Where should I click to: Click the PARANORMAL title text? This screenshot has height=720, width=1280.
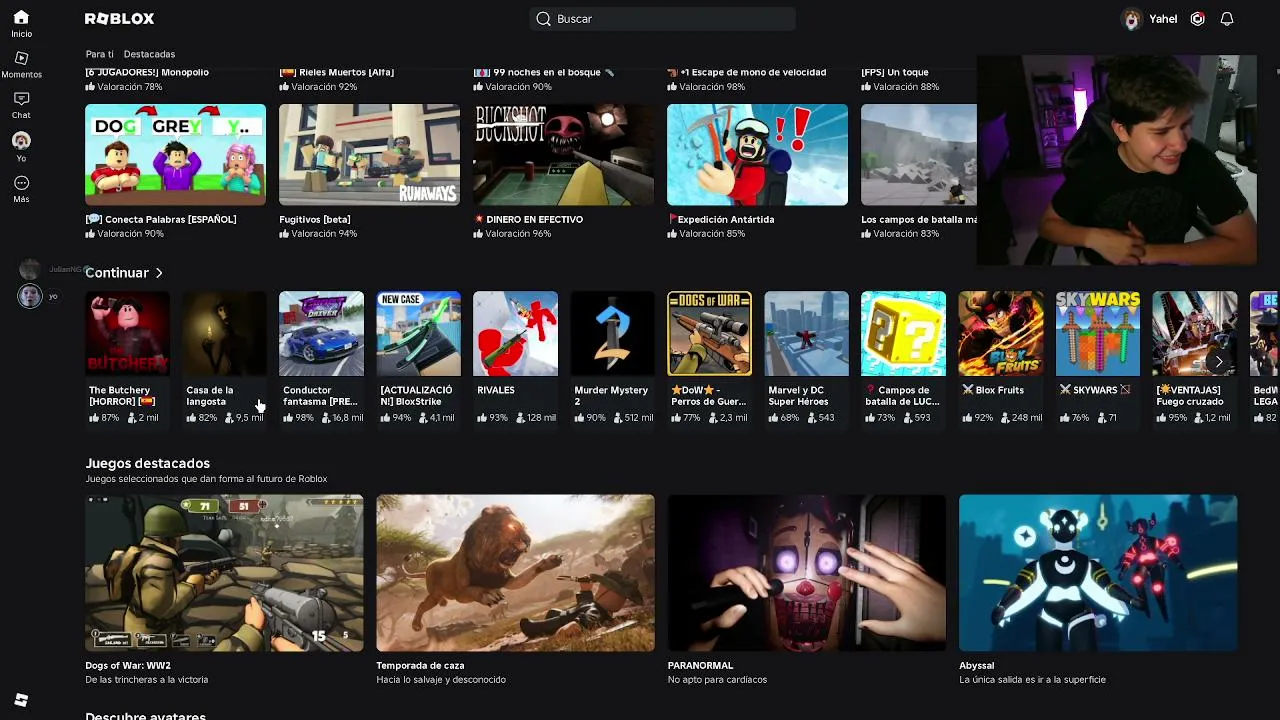click(700, 665)
